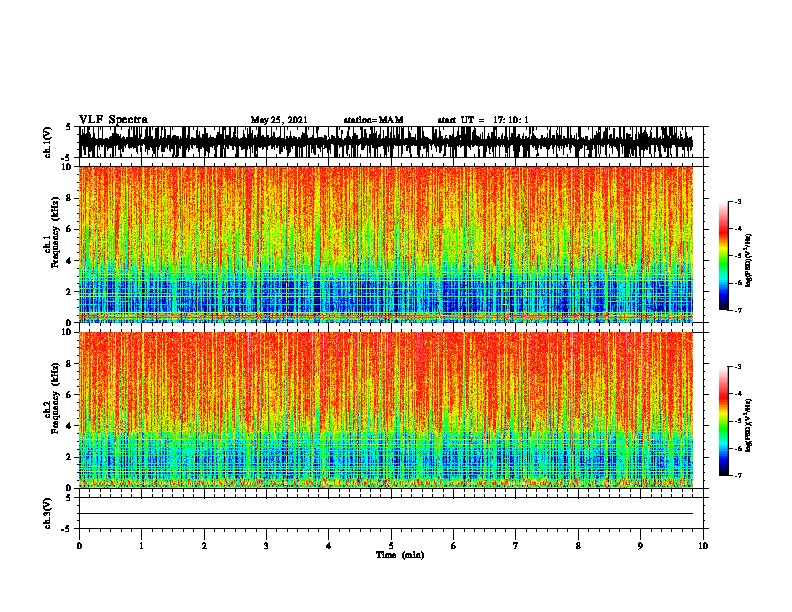The image size is (792, 612).
Task: Click the ch.2 spectrogram color scale bar
Action: coord(723,421)
